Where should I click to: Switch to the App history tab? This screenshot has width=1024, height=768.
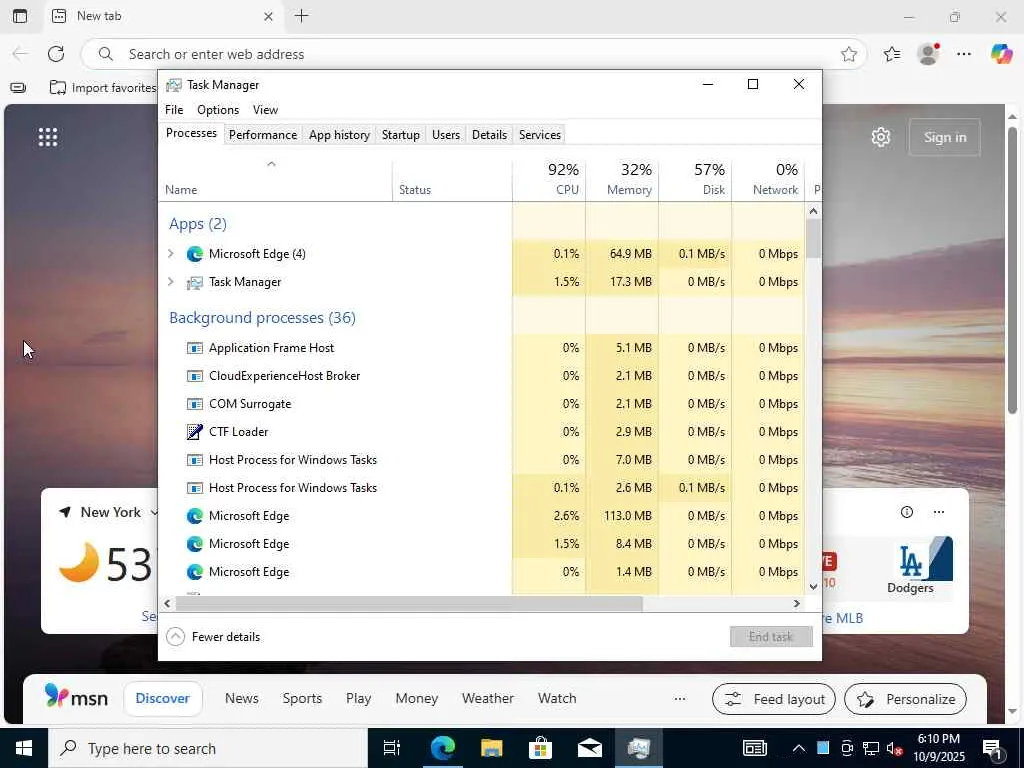[339, 135]
